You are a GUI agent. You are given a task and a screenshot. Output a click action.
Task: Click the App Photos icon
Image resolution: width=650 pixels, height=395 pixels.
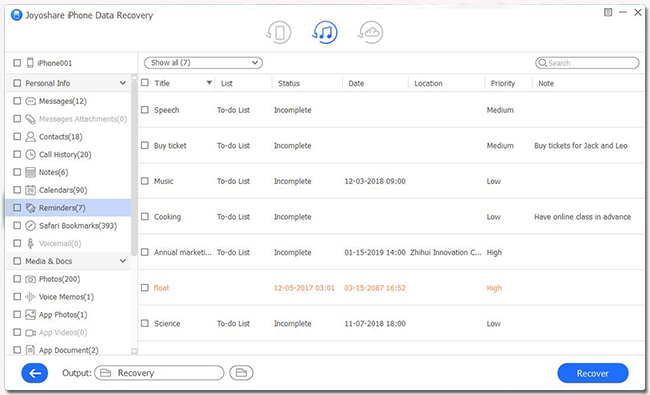pos(30,315)
